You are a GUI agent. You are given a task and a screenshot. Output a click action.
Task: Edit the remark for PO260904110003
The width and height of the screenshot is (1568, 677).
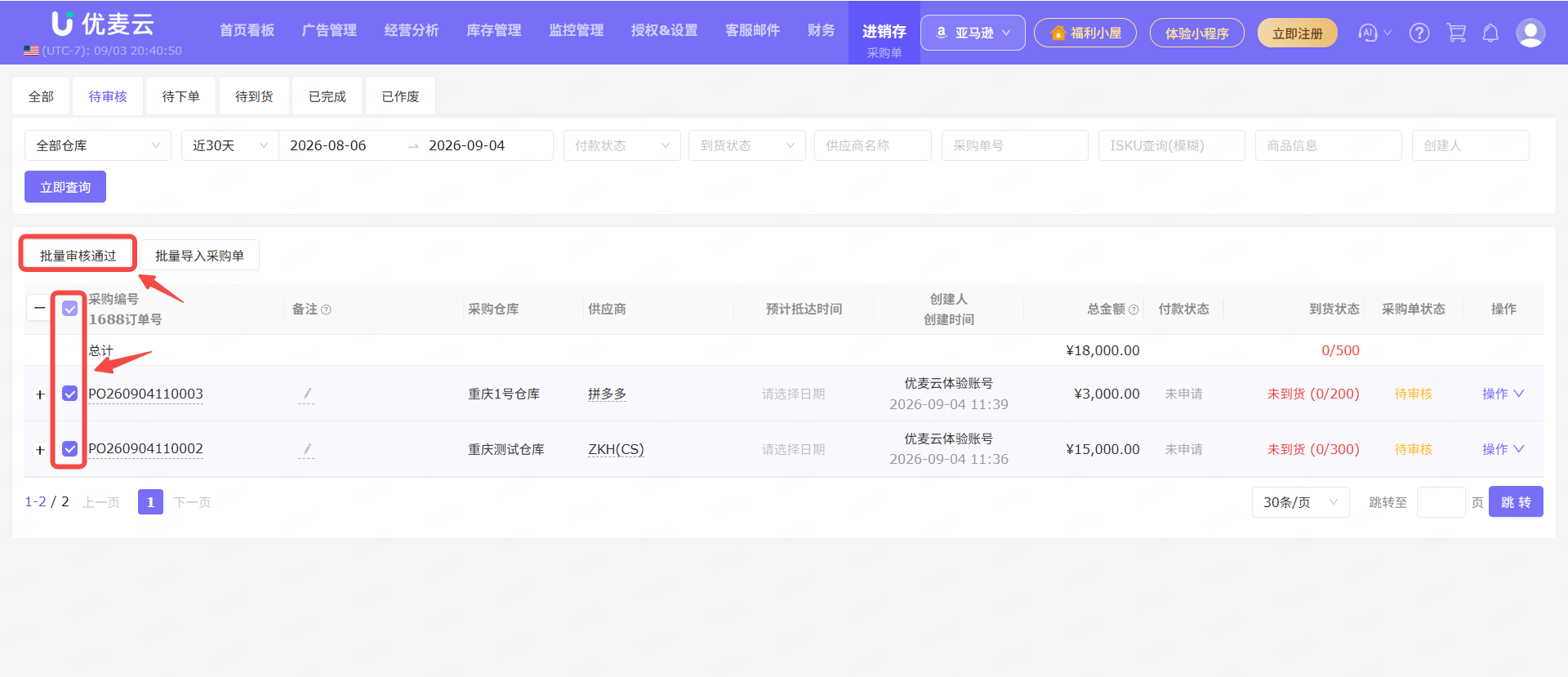tap(307, 394)
